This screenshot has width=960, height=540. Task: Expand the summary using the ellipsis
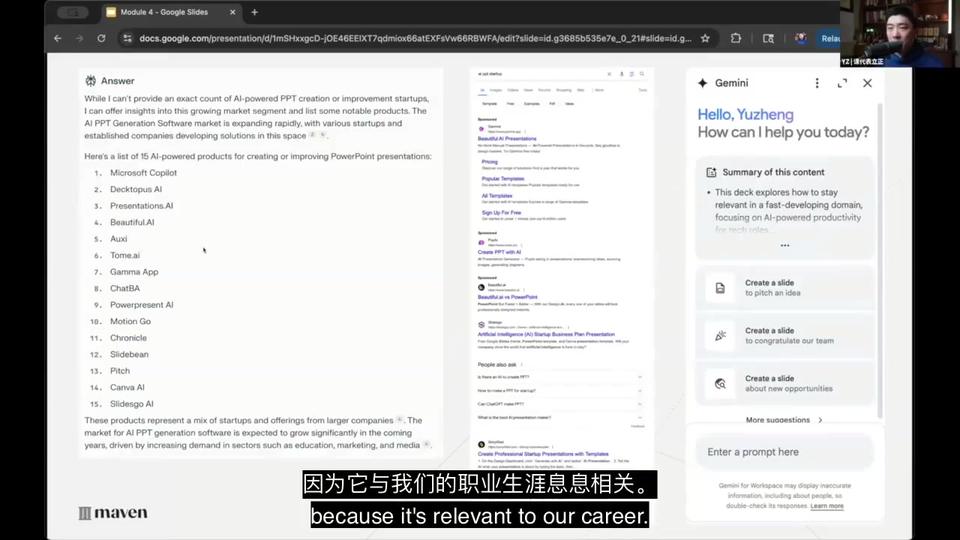click(x=784, y=246)
